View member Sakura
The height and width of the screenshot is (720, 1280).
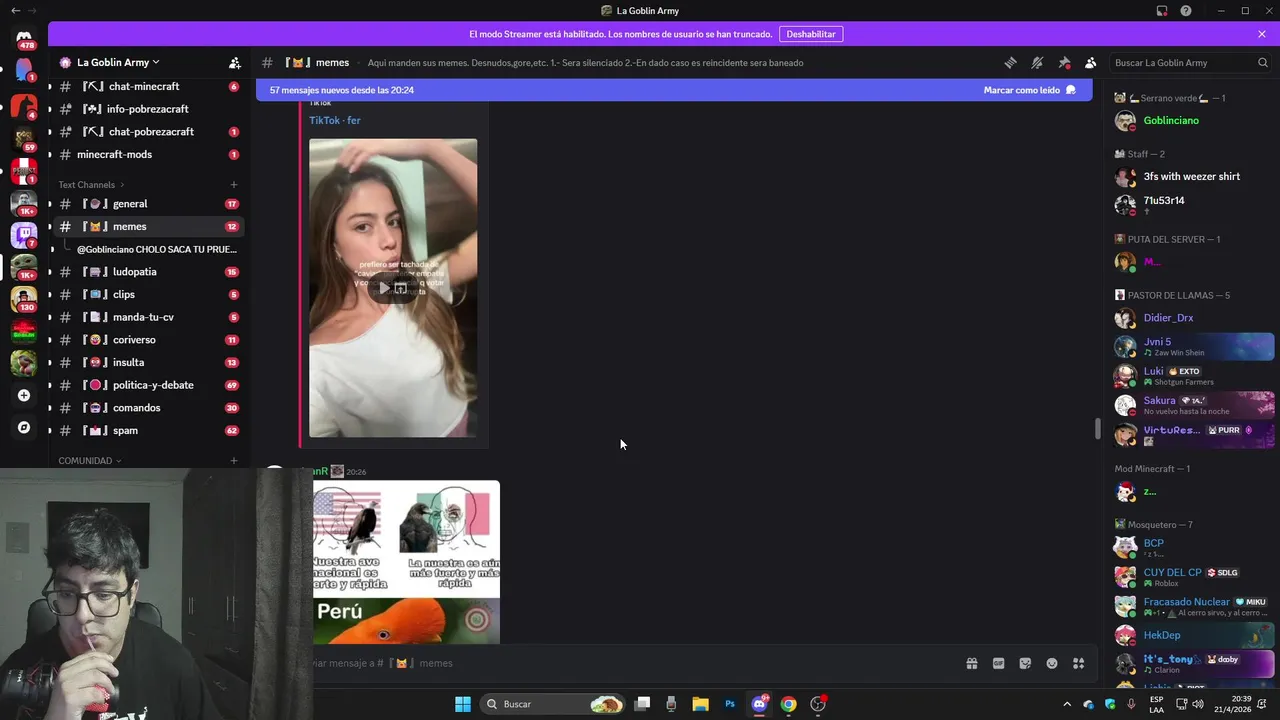point(1193,405)
